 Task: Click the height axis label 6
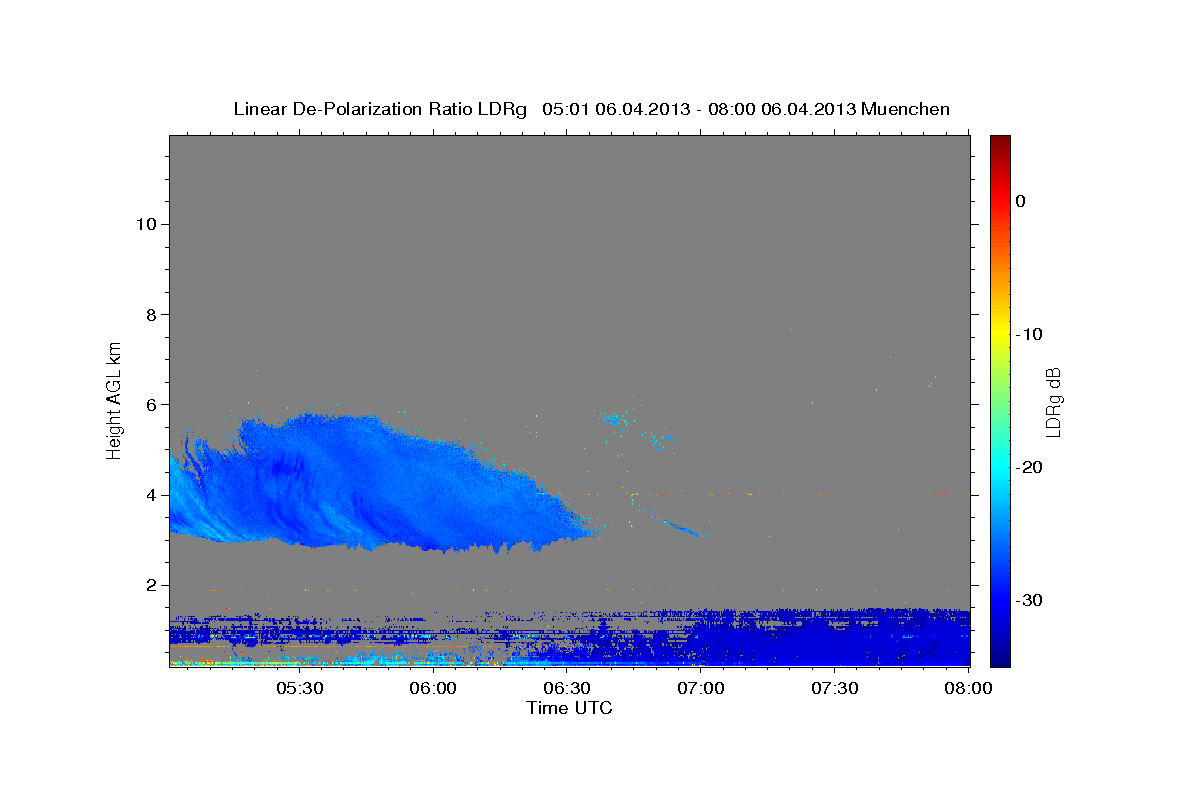(x=151, y=405)
